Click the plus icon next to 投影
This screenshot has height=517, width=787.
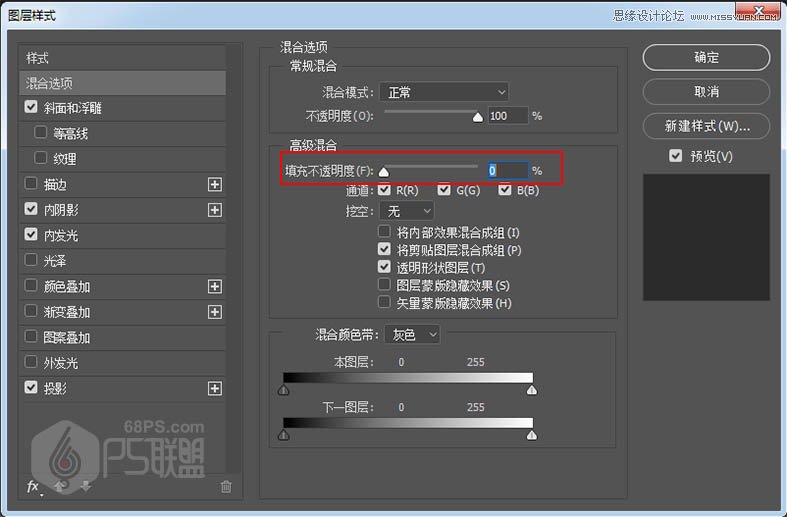[x=214, y=388]
